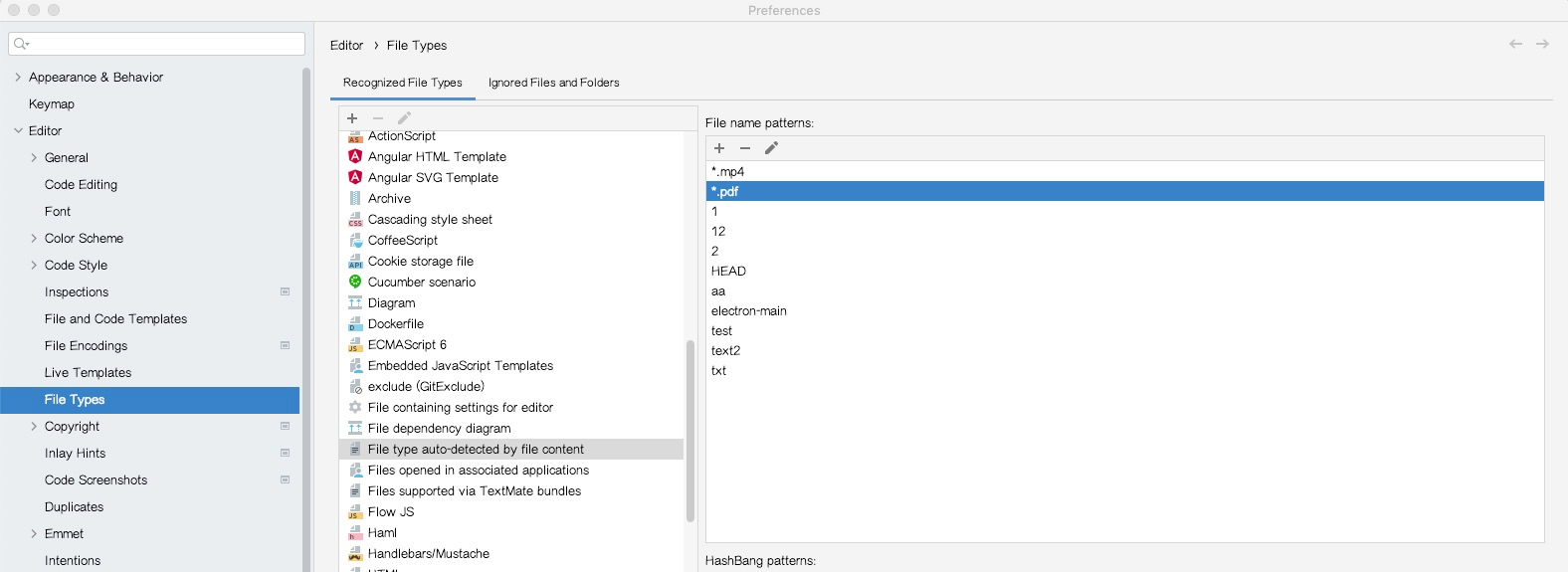Remove the selected file name pattern

[x=745, y=148]
